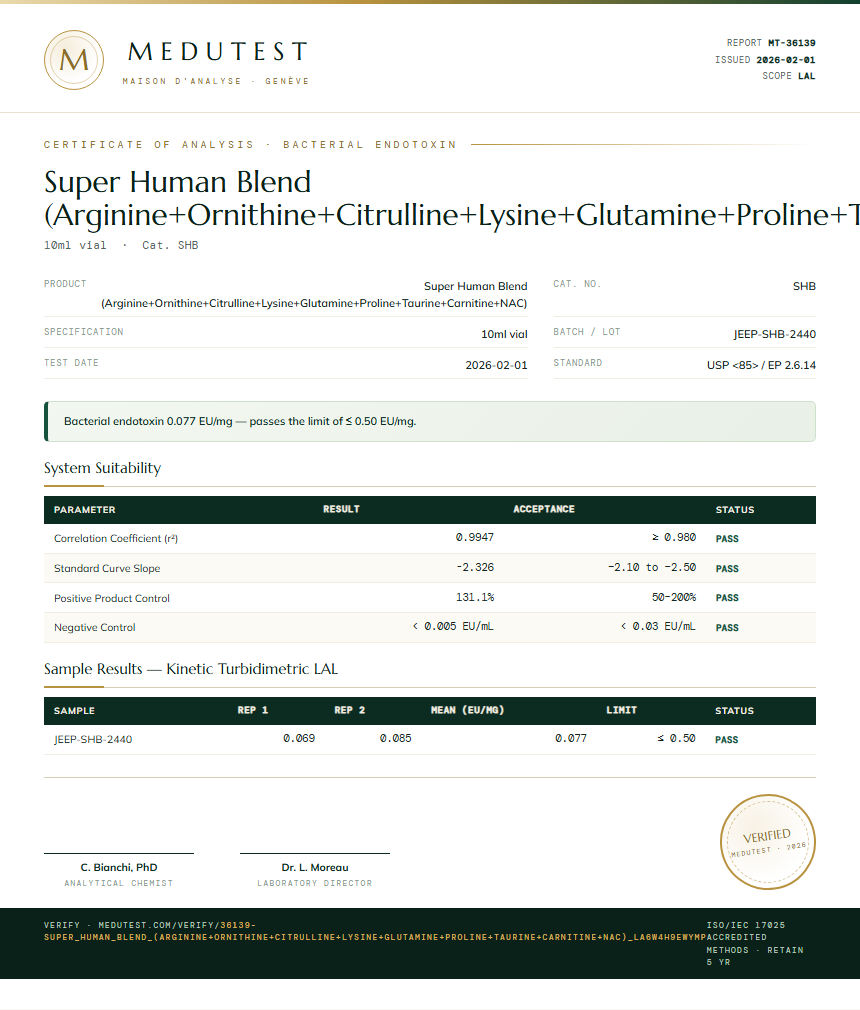Click the Sample Results Kinetic Turbidimetric heading
Screen dimensions: 860x1010
(191, 669)
